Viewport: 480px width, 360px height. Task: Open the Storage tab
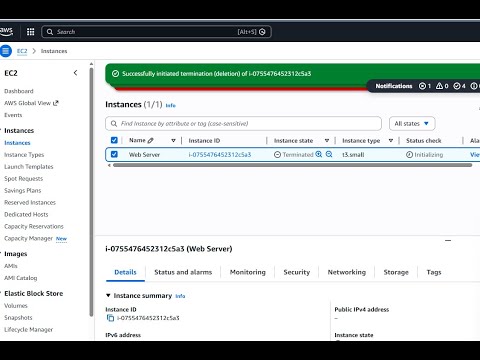click(x=396, y=272)
